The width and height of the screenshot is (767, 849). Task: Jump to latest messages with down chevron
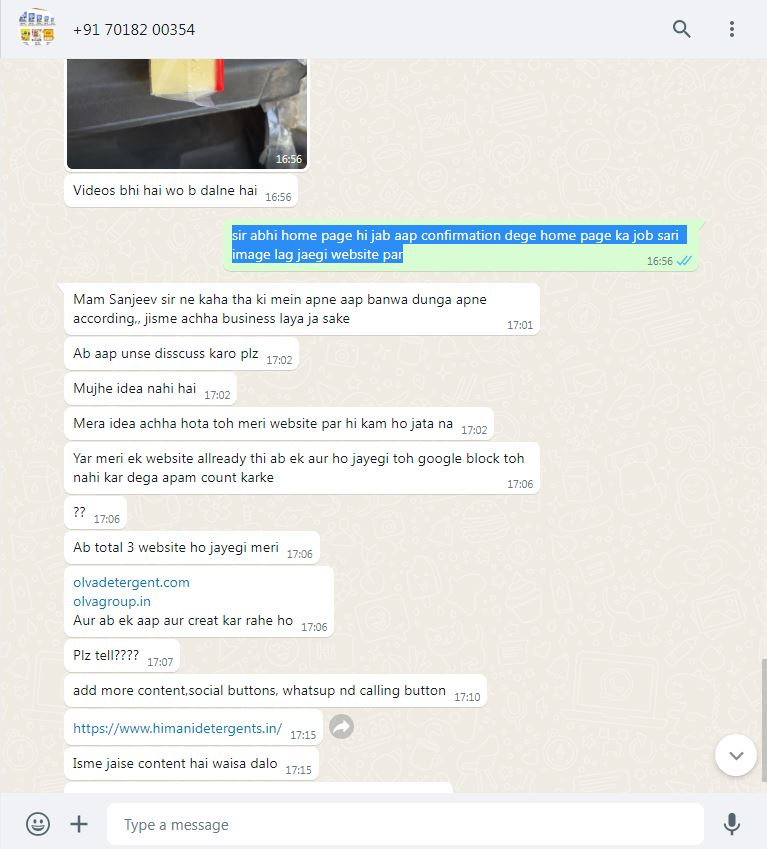[736, 755]
